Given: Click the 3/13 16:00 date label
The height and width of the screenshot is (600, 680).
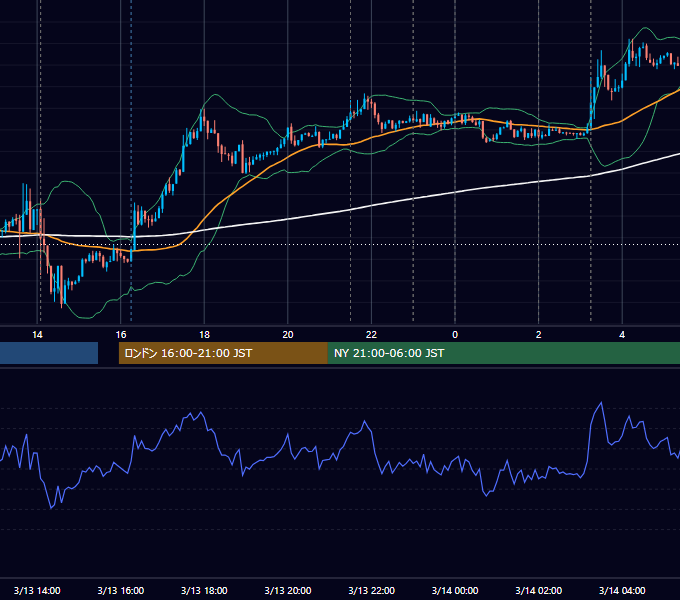Looking at the screenshot, I should tap(121, 590).
